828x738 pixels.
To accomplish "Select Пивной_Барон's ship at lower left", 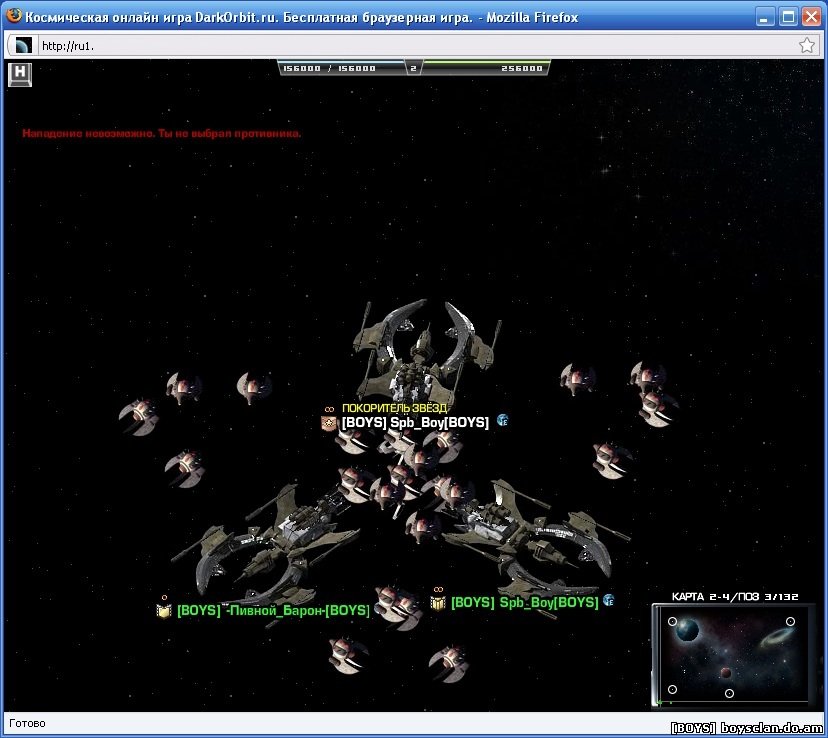I will coord(264,544).
